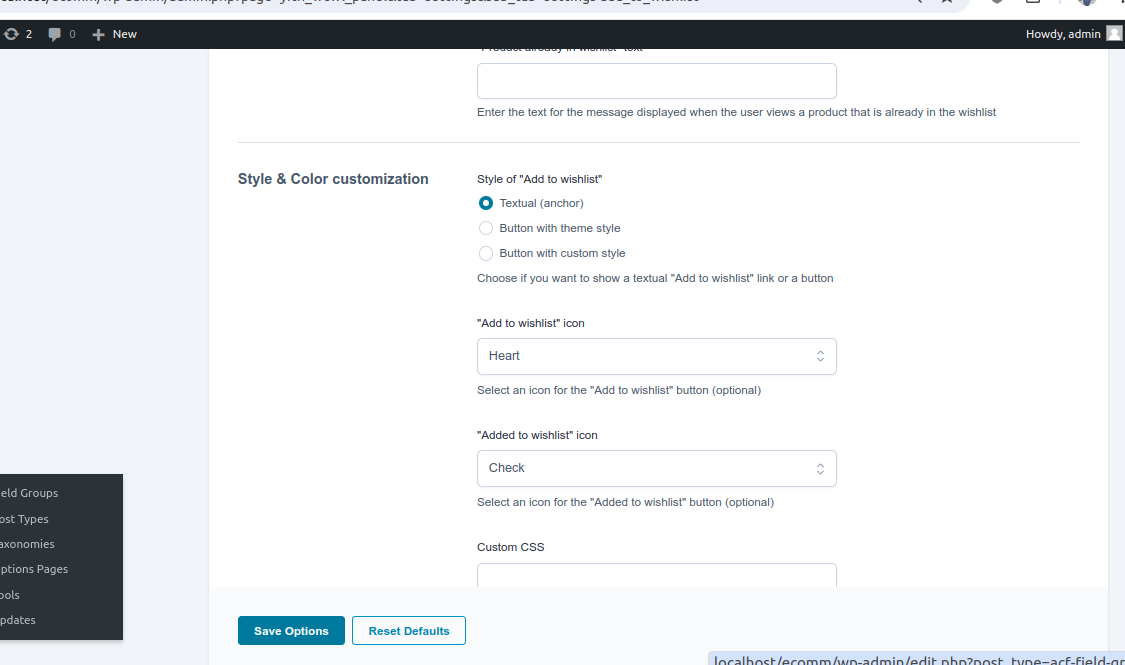Click the "Added to wishlist" icon label
The width and height of the screenshot is (1125, 665).
point(537,435)
